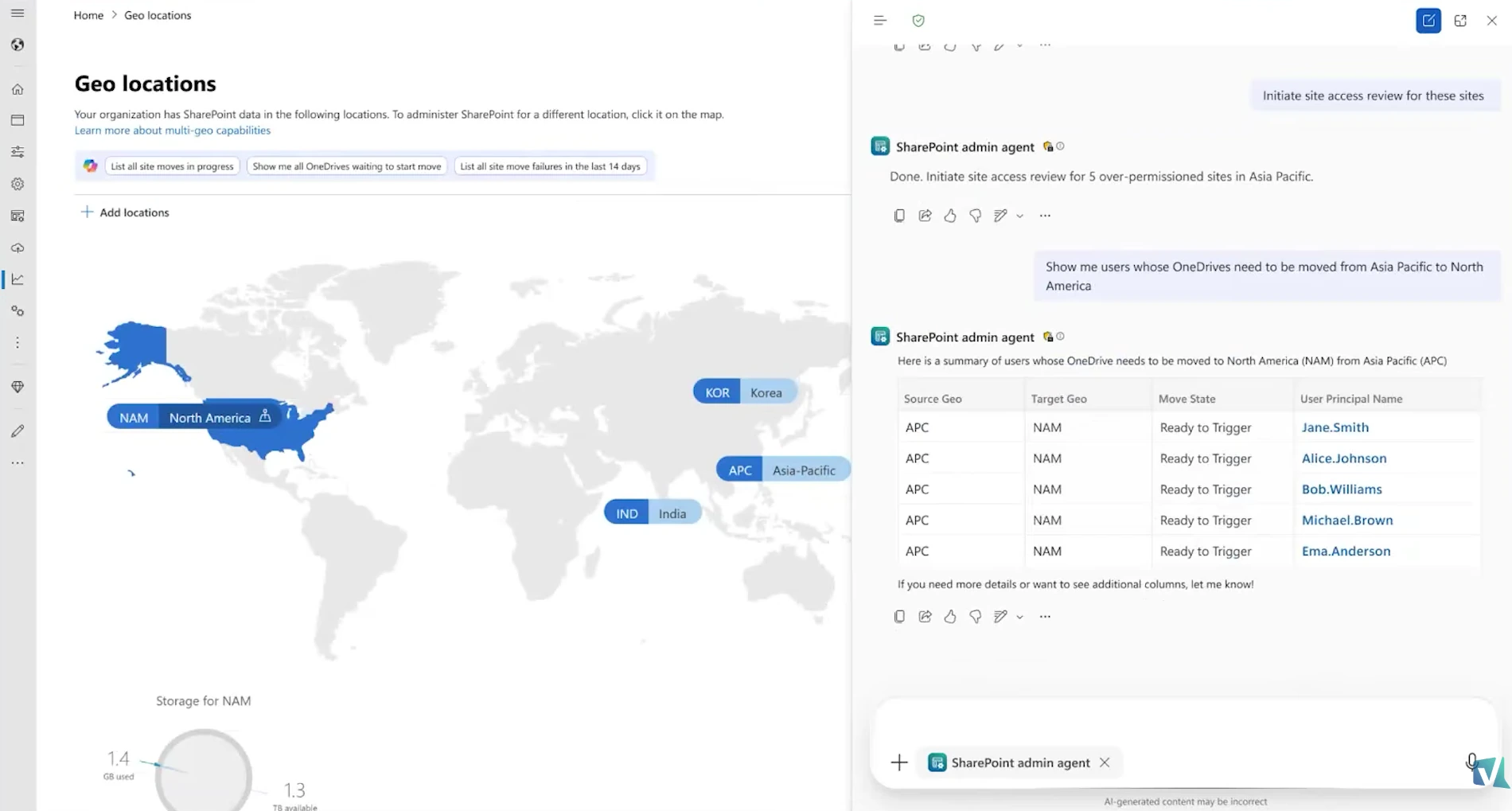
Task: Click the Home breadcrumb
Action: click(88, 15)
